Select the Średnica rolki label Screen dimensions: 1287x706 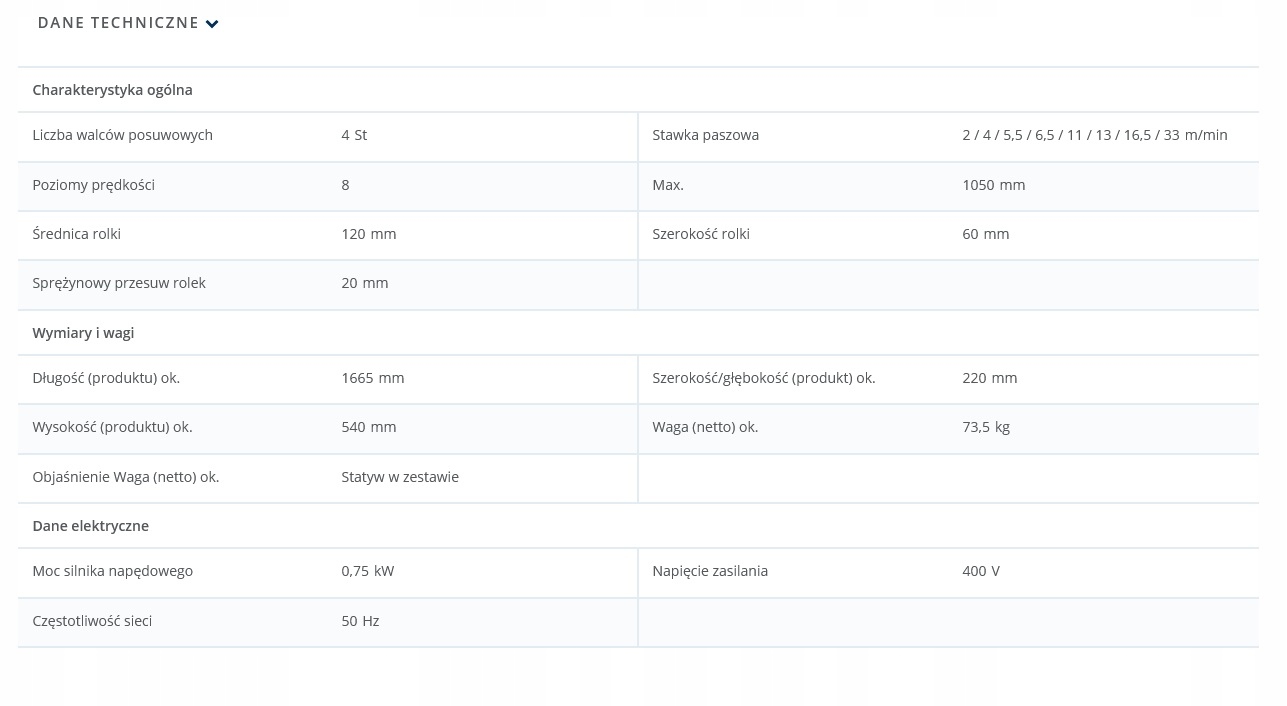pos(76,234)
